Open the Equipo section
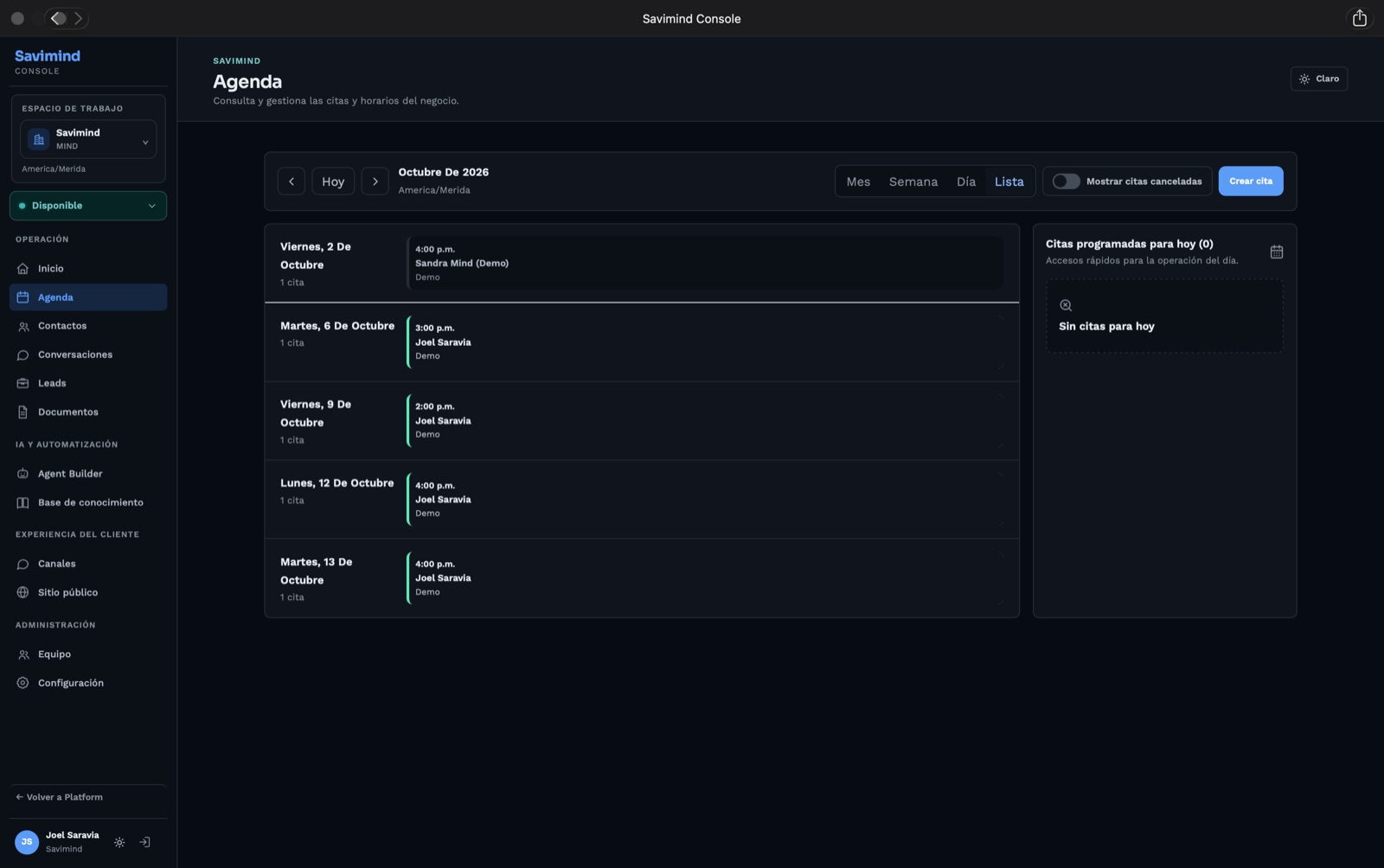The width and height of the screenshot is (1384, 868). point(88,654)
